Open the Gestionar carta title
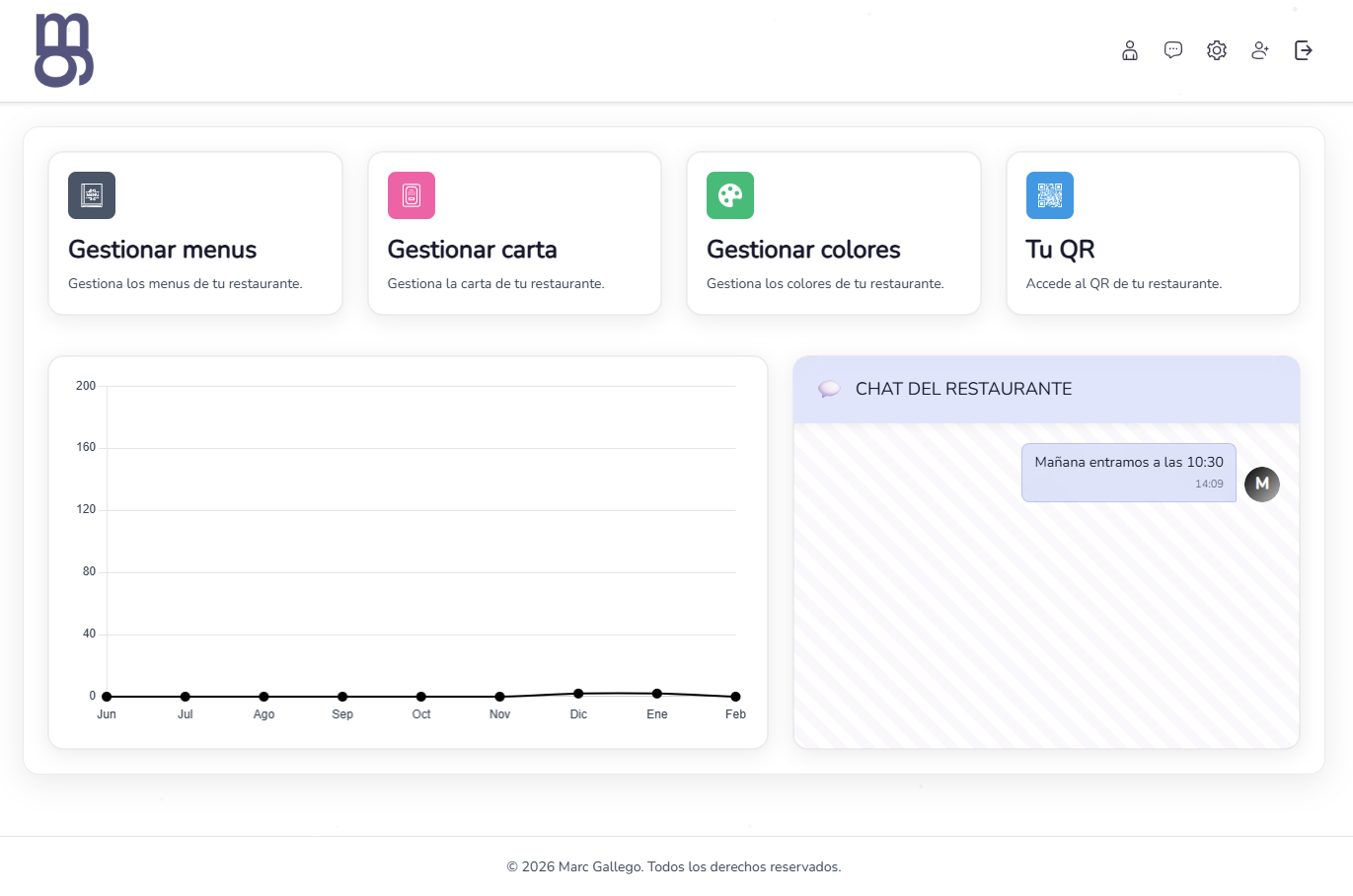The width and height of the screenshot is (1353, 896). tap(472, 250)
